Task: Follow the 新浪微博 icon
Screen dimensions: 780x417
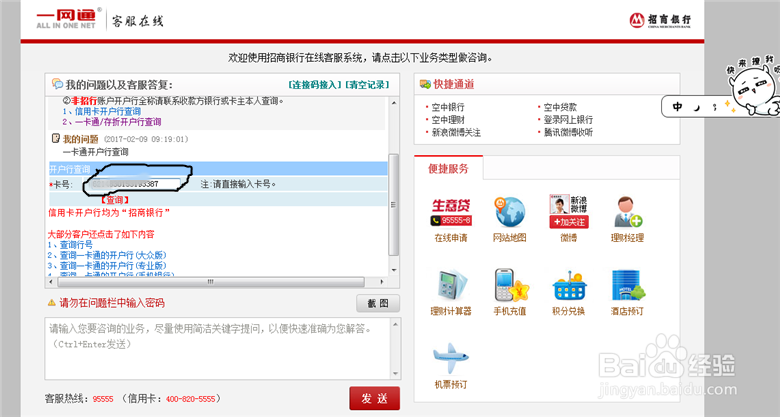Action: click(569, 212)
